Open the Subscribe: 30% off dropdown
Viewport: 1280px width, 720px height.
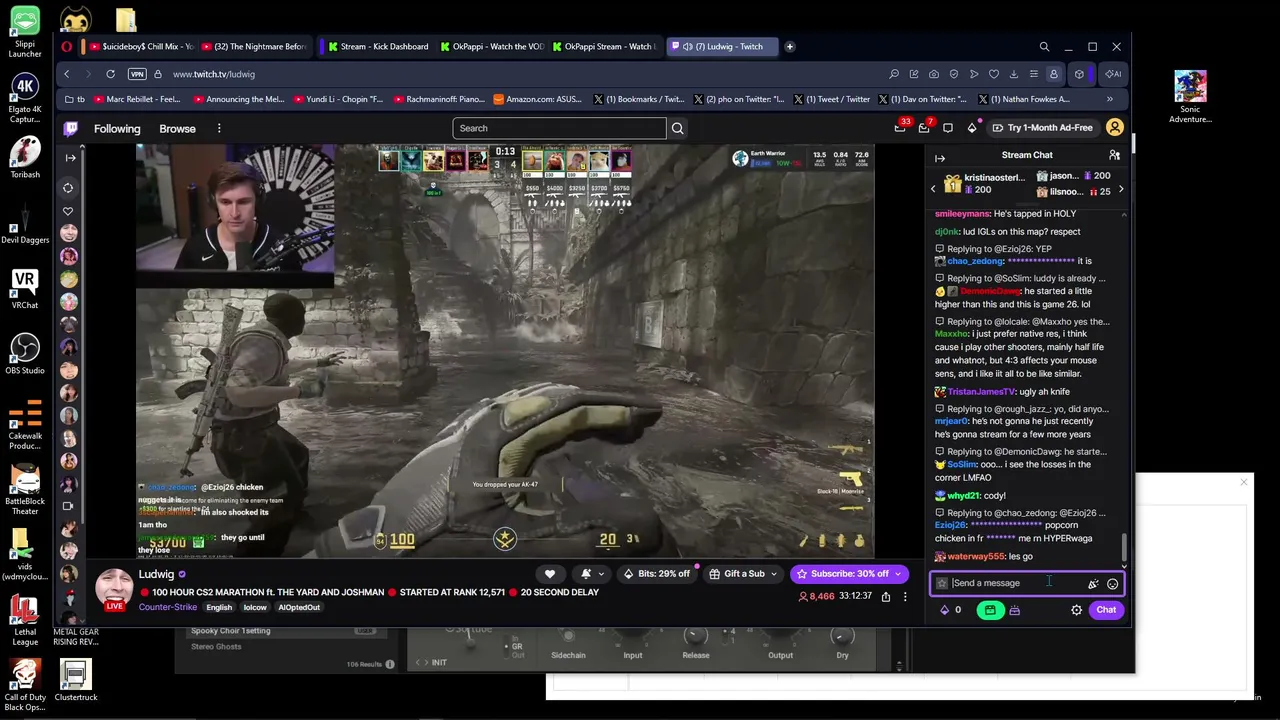(849, 574)
